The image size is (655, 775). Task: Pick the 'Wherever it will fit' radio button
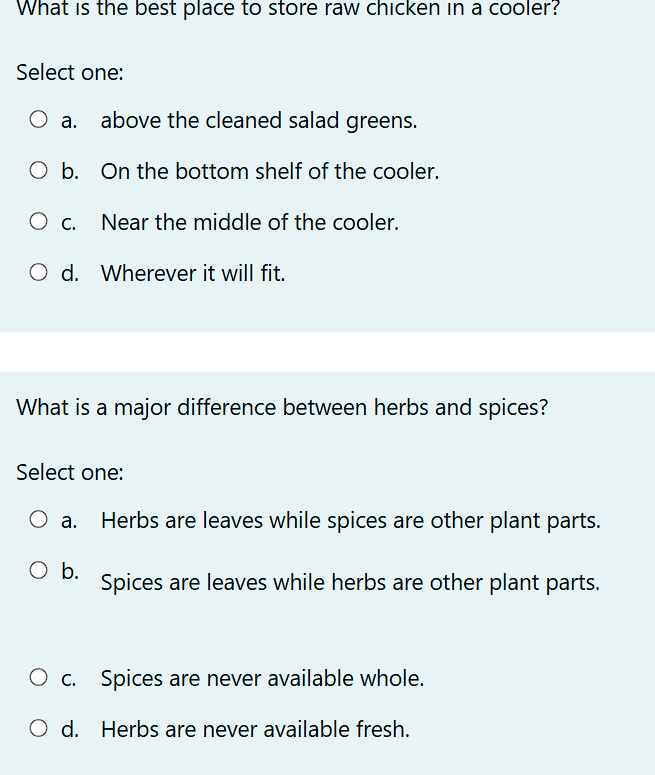coord(39,272)
